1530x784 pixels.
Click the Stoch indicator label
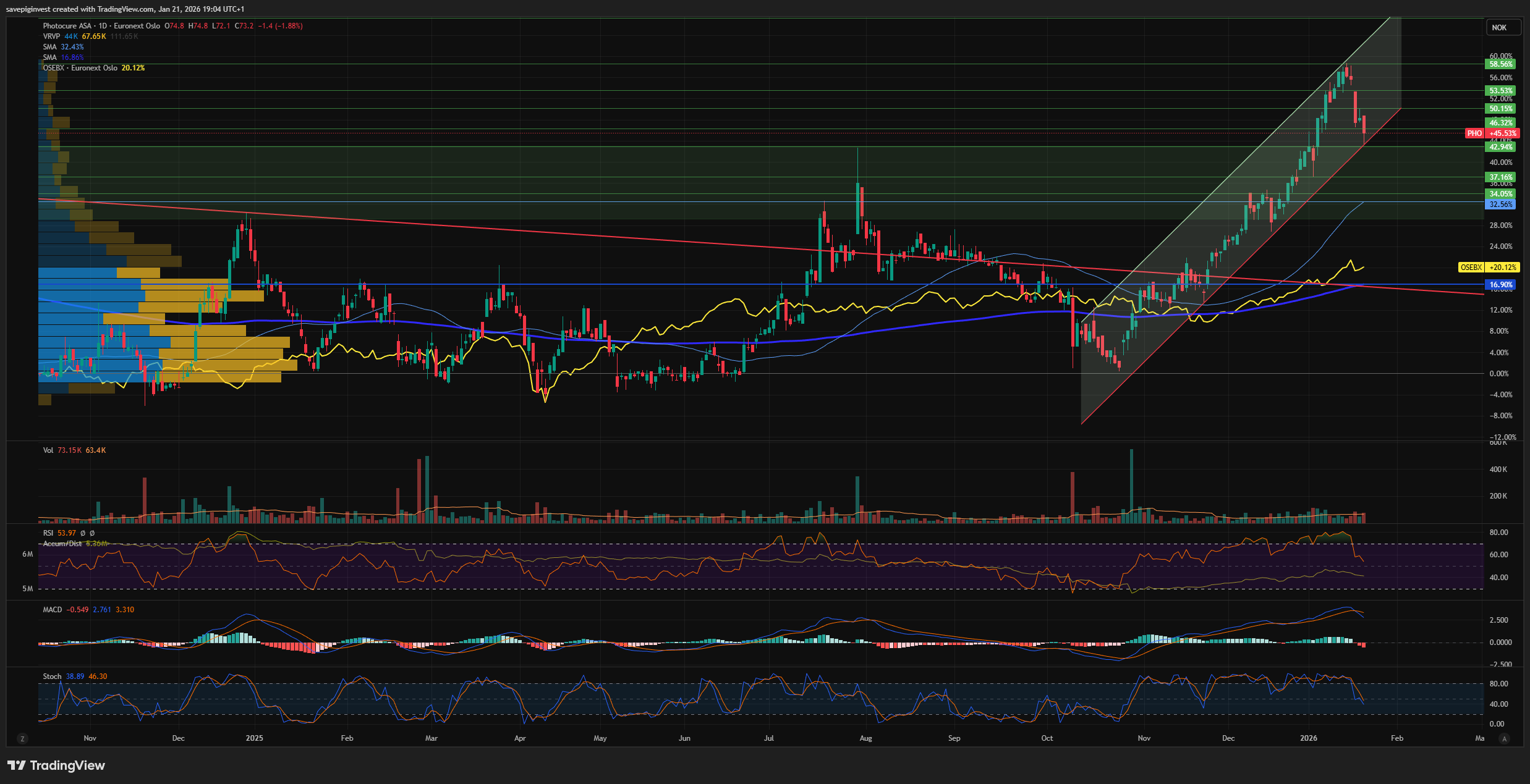pyautogui.click(x=52, y=677)
